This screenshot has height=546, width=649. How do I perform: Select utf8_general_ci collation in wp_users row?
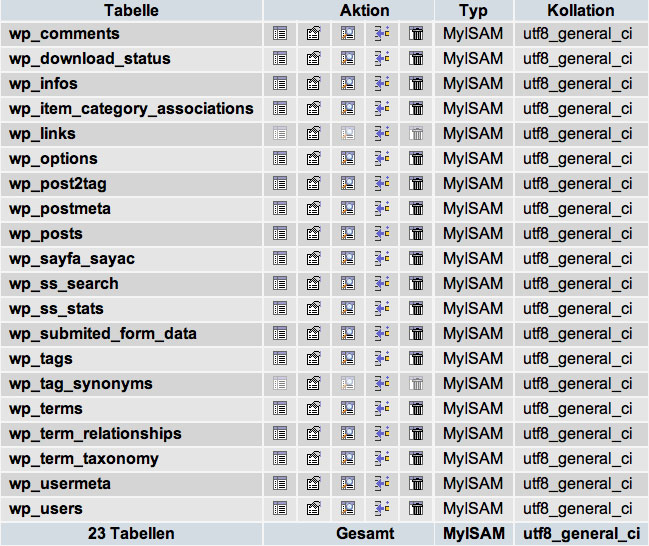tap(578, 509)
